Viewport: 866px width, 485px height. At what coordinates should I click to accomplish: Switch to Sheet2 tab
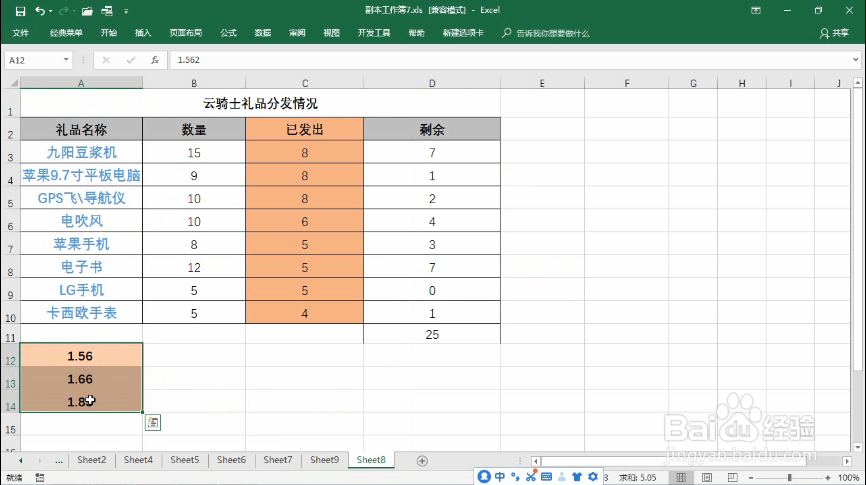coord(92,460)
